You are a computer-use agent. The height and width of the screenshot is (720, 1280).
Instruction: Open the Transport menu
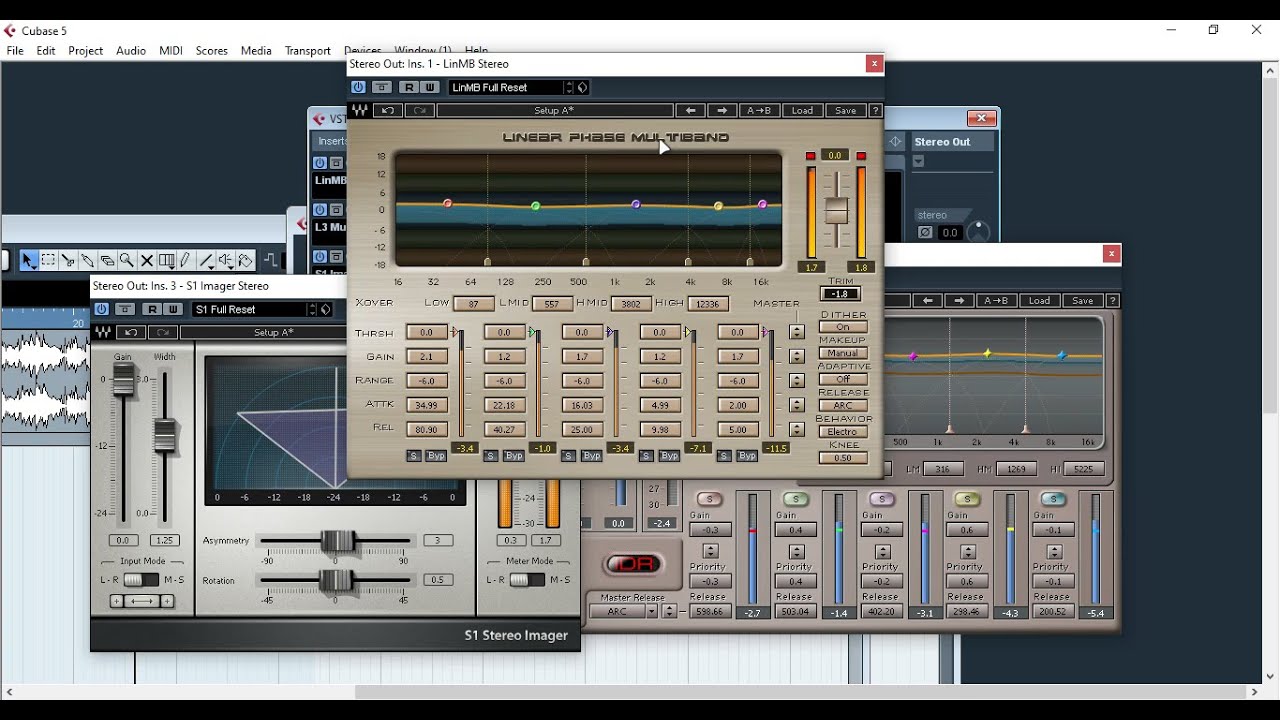point(308,50)
